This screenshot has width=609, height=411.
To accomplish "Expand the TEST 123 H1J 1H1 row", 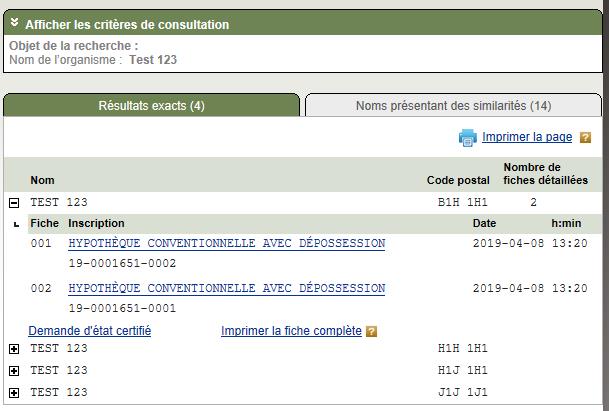I will [x=14, y=370].
